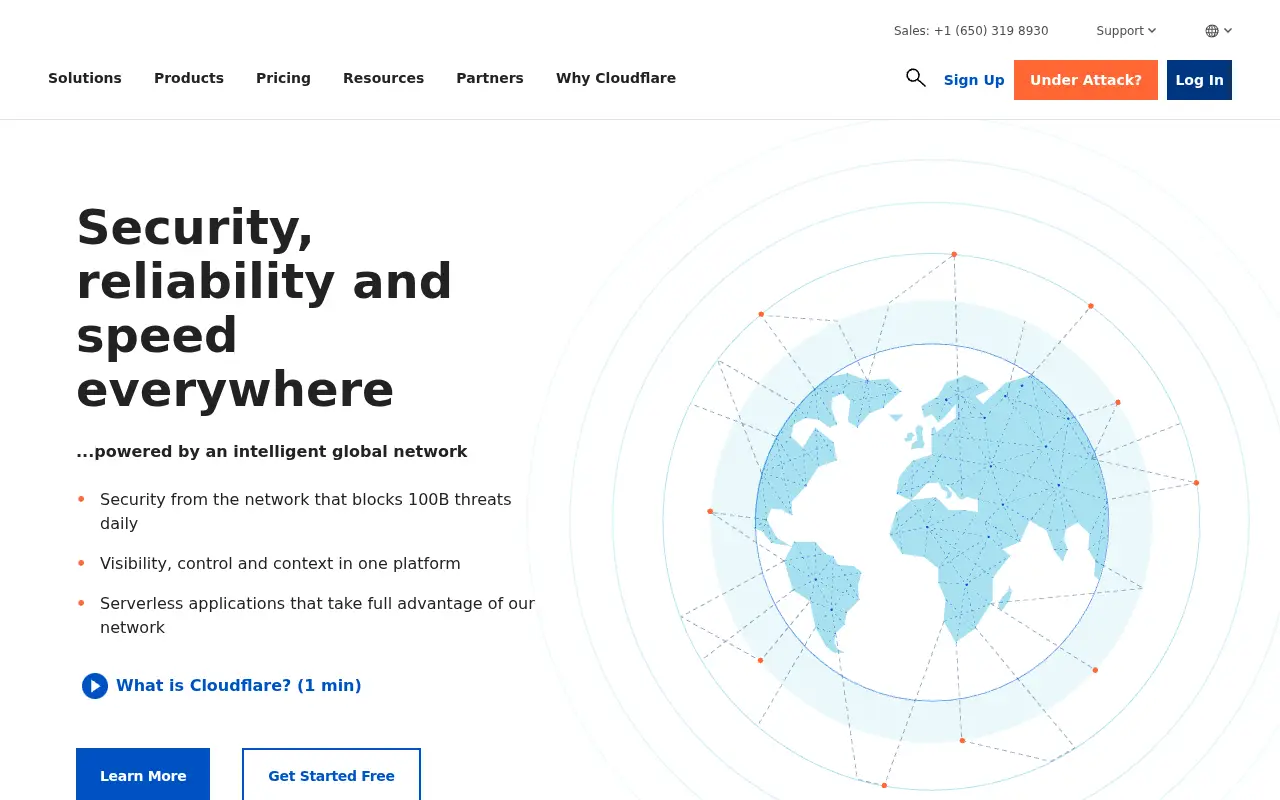
Task: Call the sales number +1 (650) 319 8930
Action: (991, 31)
